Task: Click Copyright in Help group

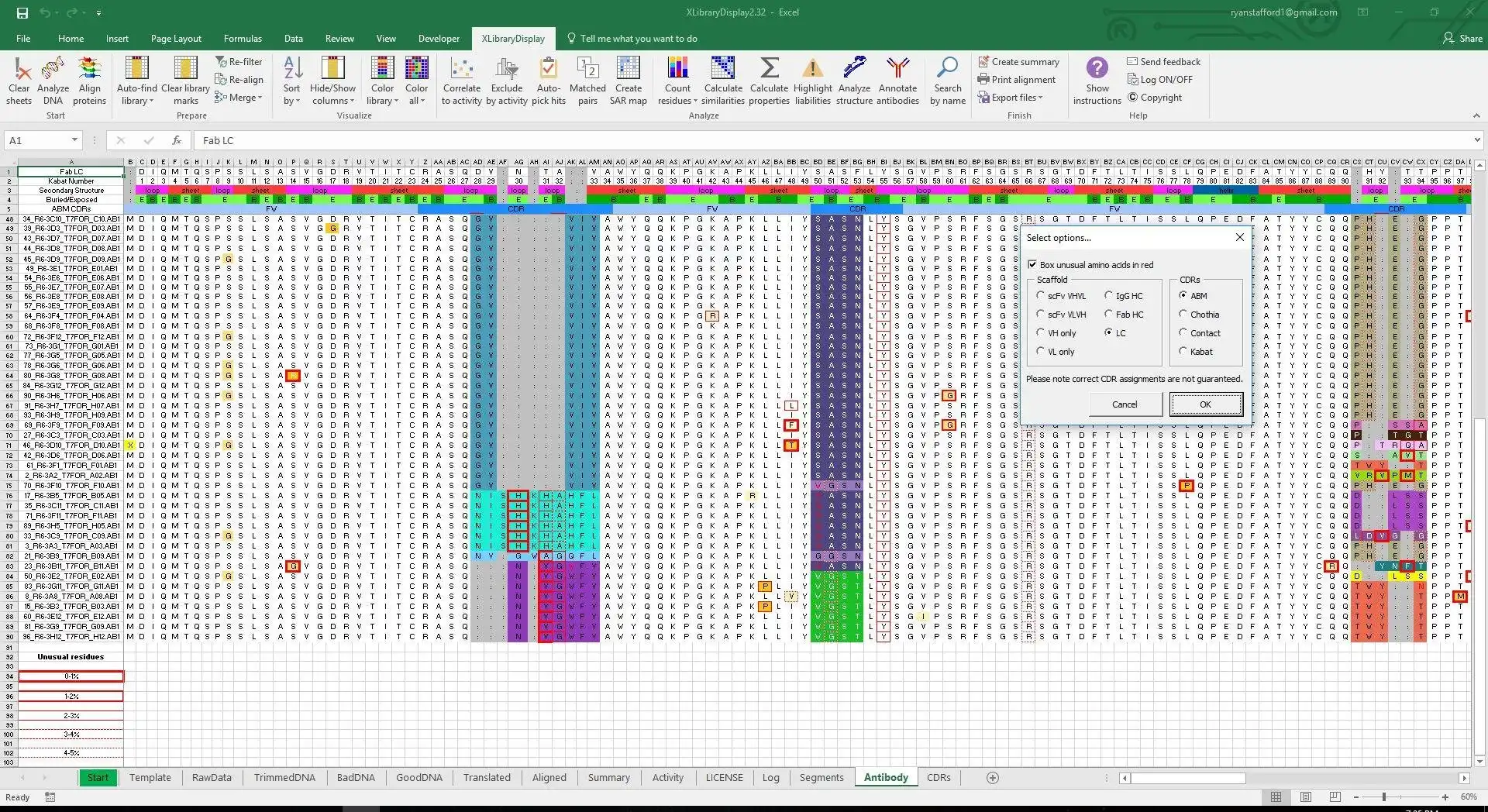Action: [x=1155, y=98]
